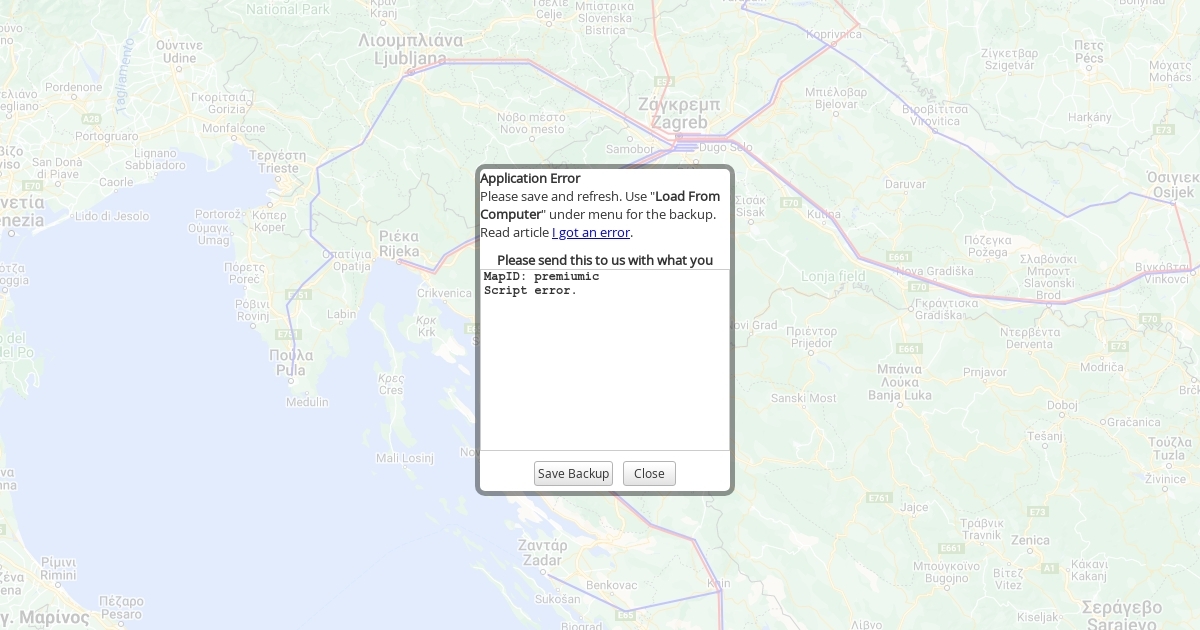Click the Sarajevo city label on map
Screen dimensions: 1200x630
1122,614
